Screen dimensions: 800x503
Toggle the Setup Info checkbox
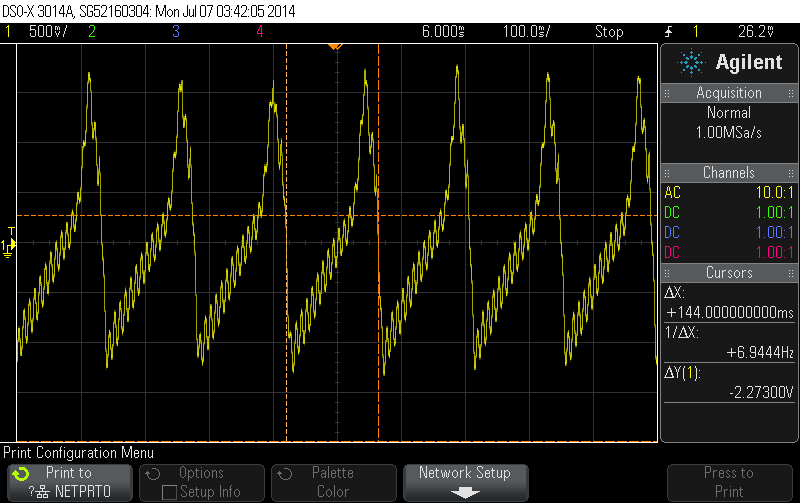point(169,492)
